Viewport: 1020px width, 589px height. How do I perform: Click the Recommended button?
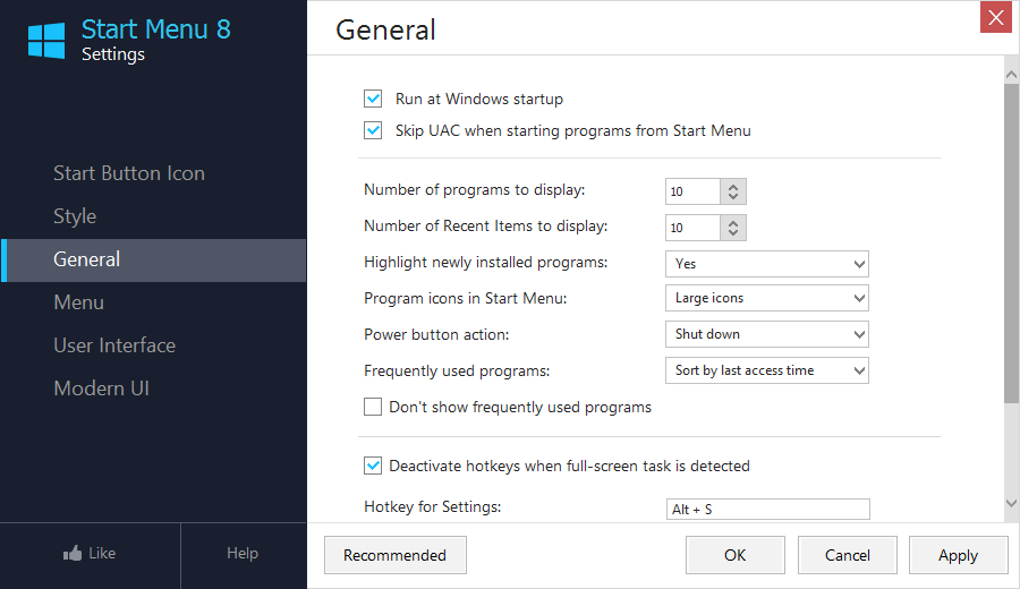(x=395, y=555)
